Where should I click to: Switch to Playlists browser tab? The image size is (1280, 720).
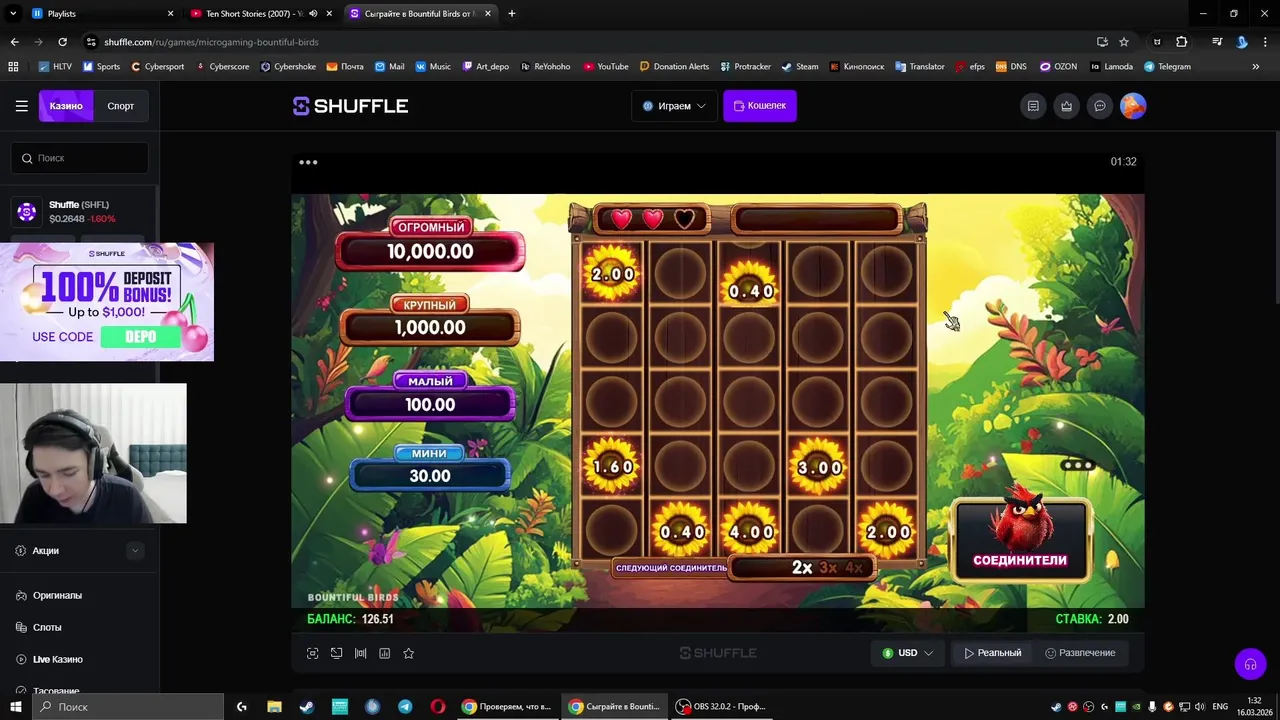tap(100, 14)
